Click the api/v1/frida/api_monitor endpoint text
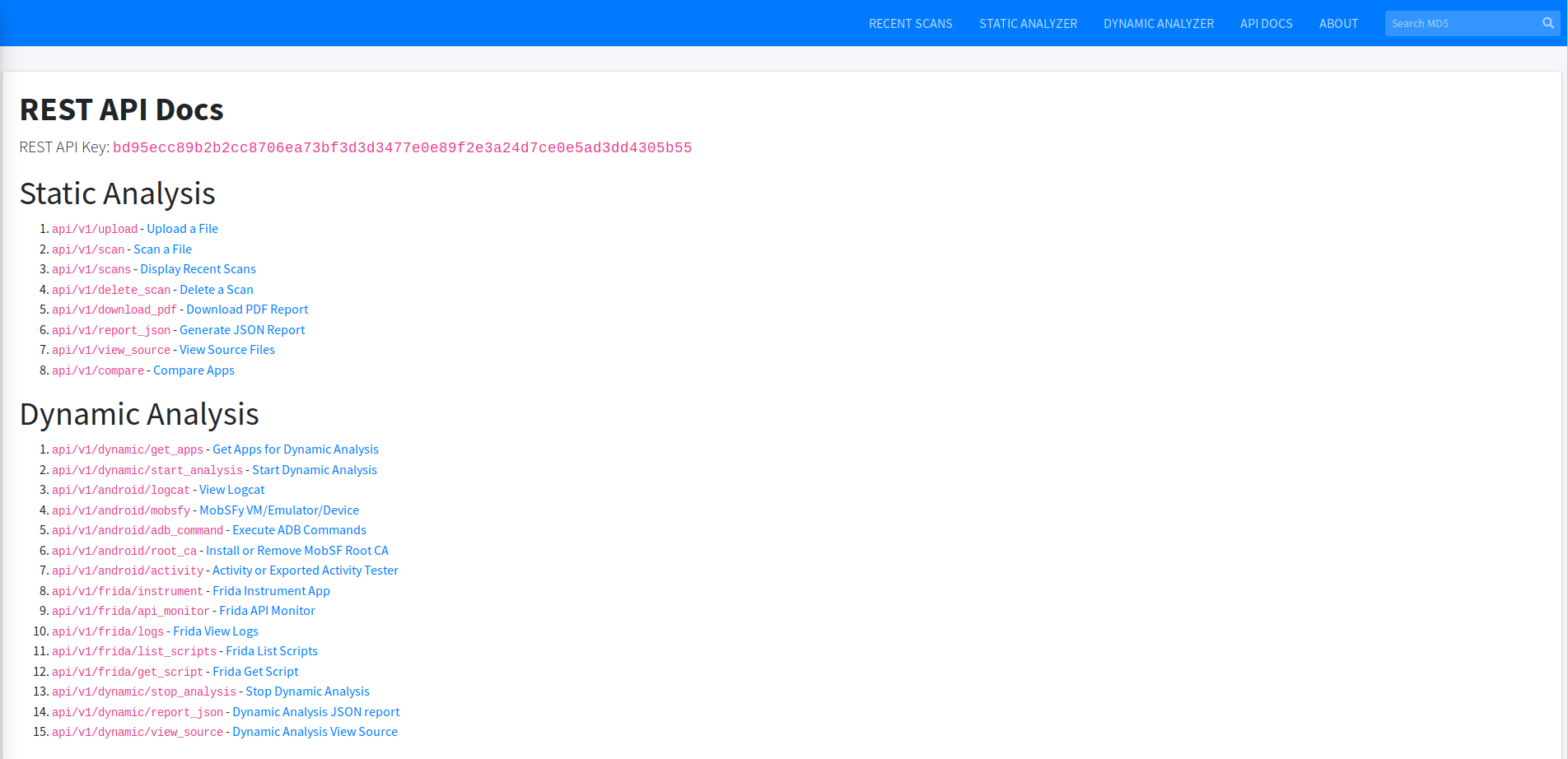 (x=131, y=611)
